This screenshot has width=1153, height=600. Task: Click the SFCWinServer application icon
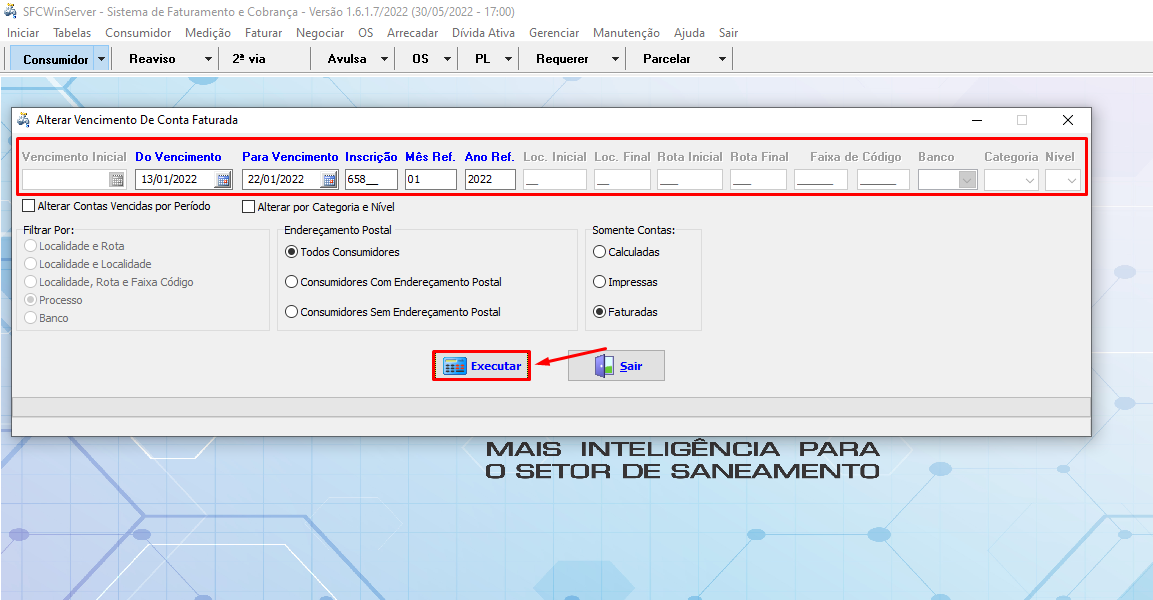(11, 12)
